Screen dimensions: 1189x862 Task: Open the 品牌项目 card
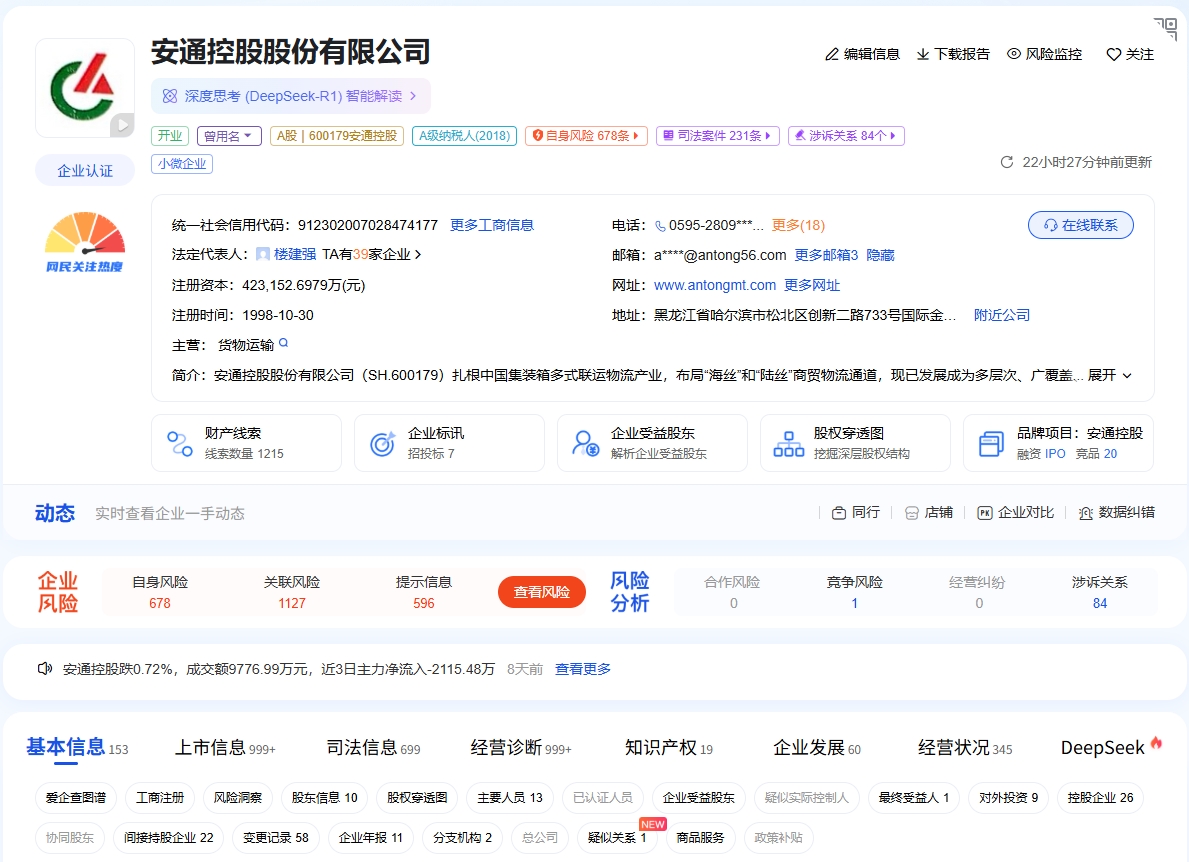click(x=1059, y=443)
